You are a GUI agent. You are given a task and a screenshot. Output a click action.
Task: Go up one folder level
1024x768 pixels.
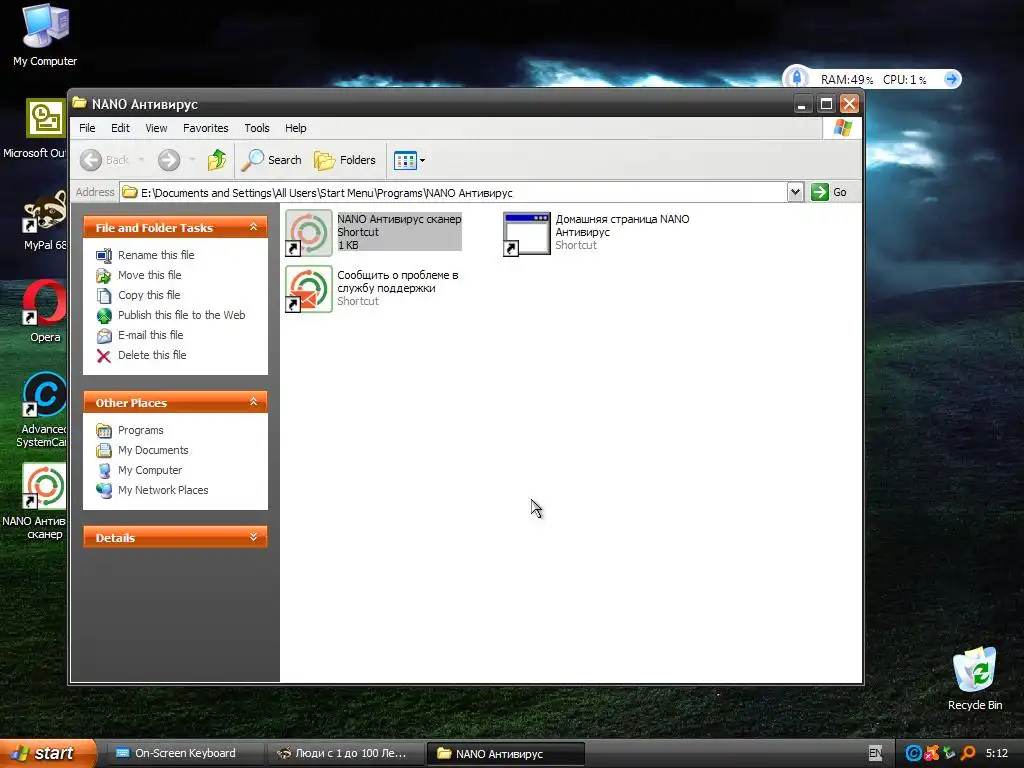pos(217,160)
